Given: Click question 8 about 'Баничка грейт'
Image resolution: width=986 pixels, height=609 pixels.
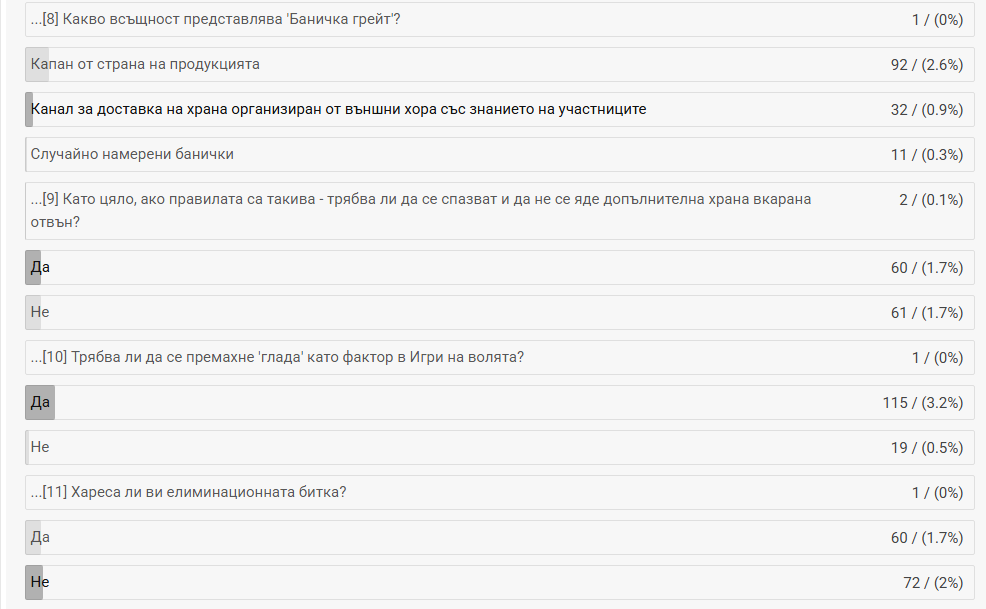Looking at the screenshot, I should coord(216,19).
